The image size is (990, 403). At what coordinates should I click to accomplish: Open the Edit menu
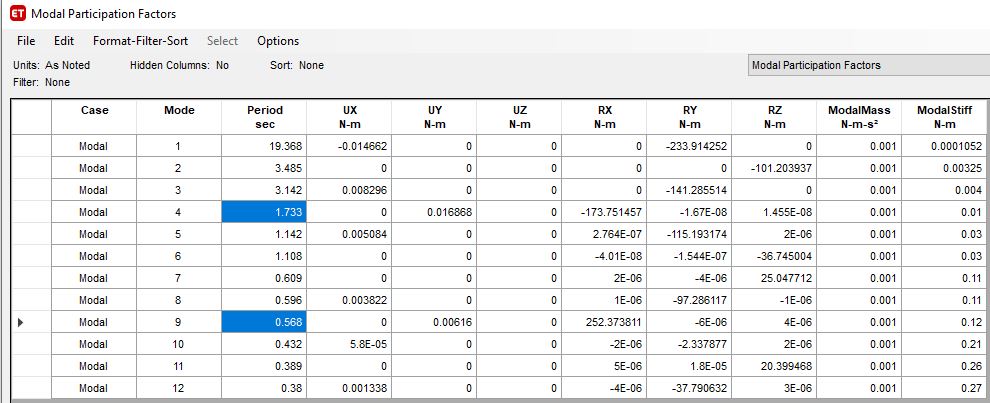coord(64,41)
